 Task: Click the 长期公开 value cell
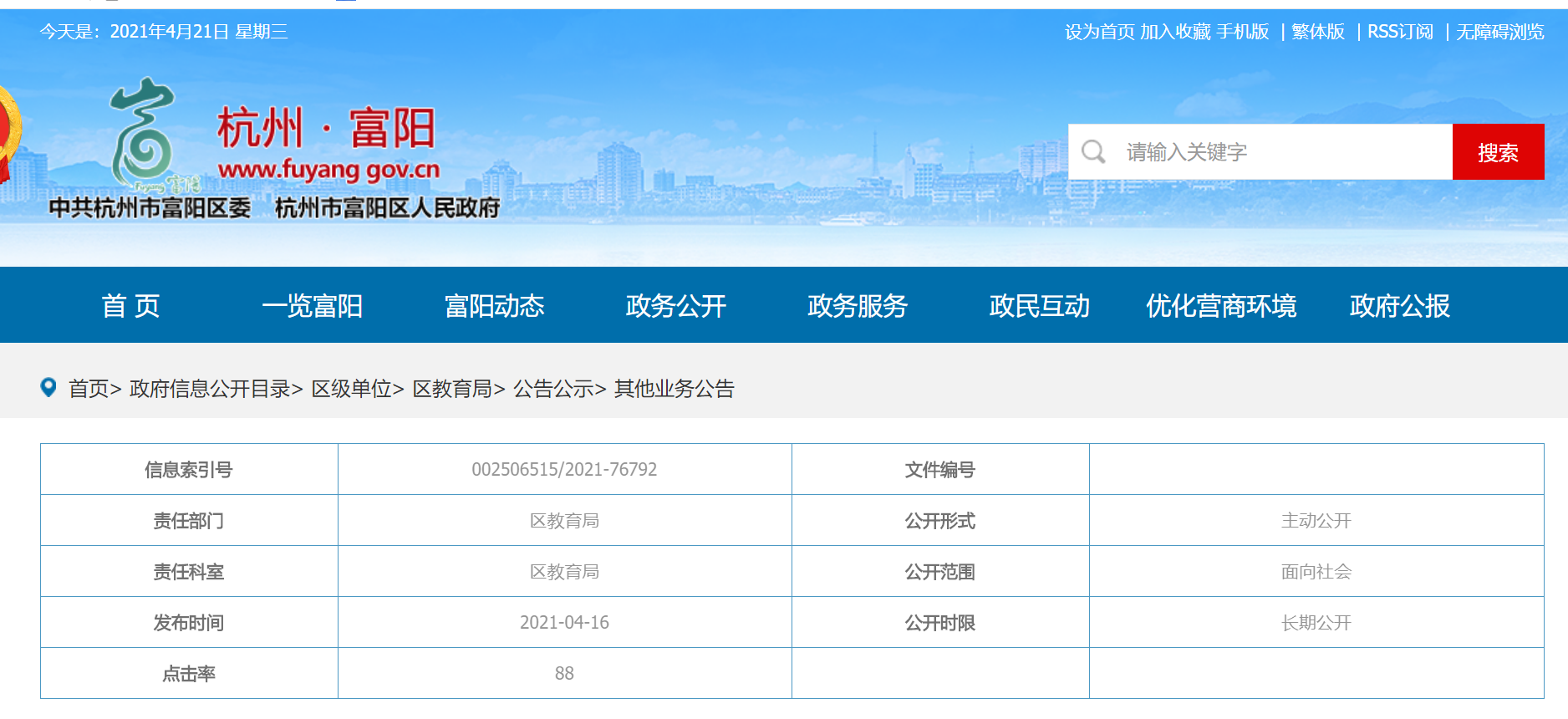1316,623
